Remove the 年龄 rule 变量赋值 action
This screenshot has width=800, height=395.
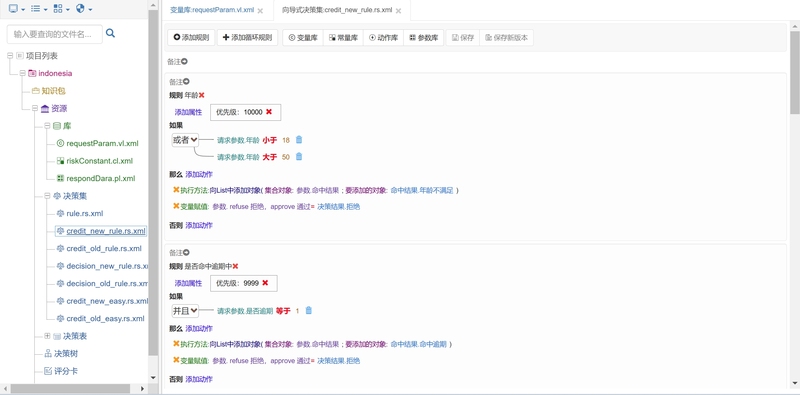[176, 206]
